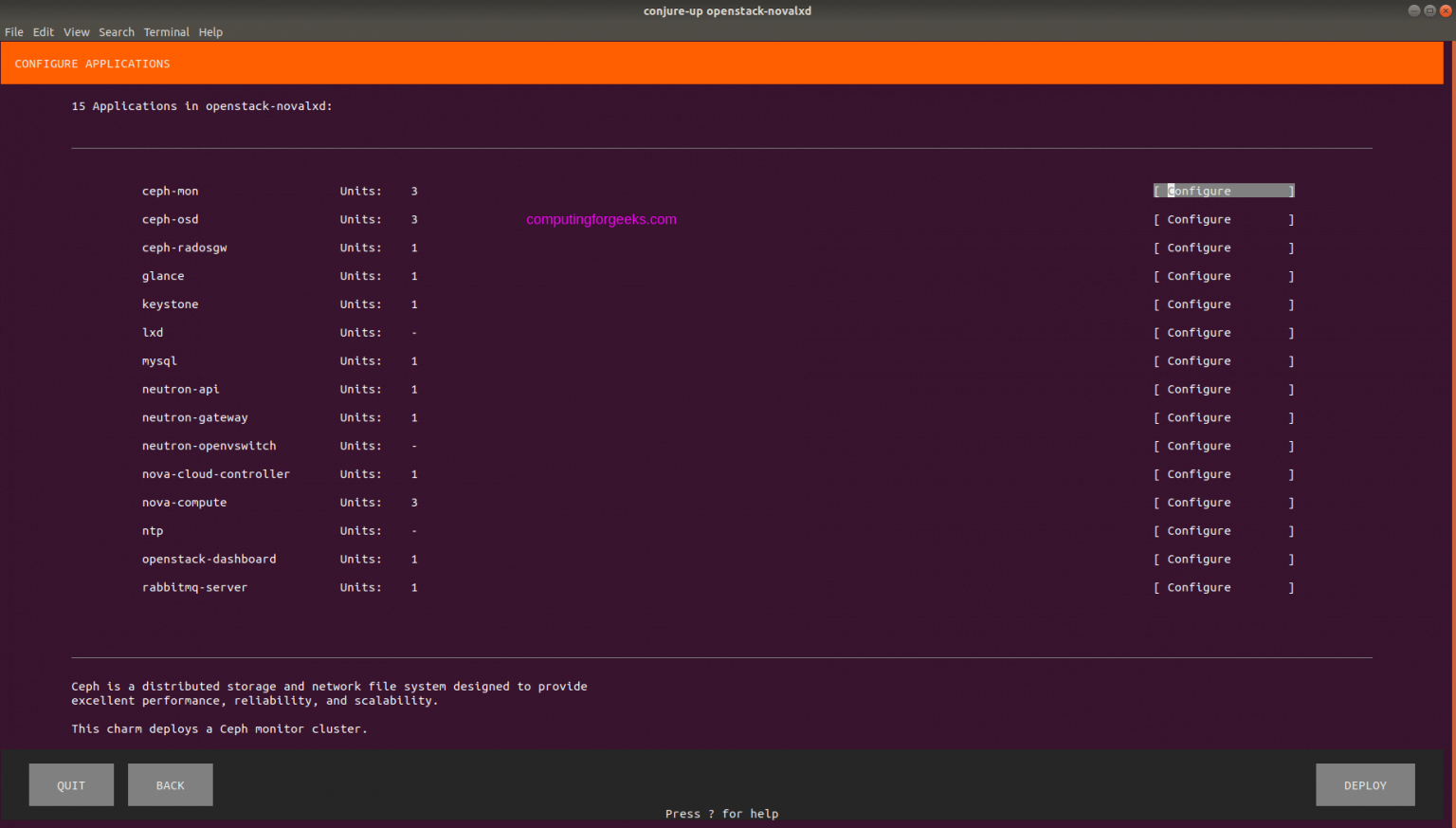Image resolution: width=1456 pixels, height=828 pixels.
Task: Open the Edit menu
Action: coord(43,31)
